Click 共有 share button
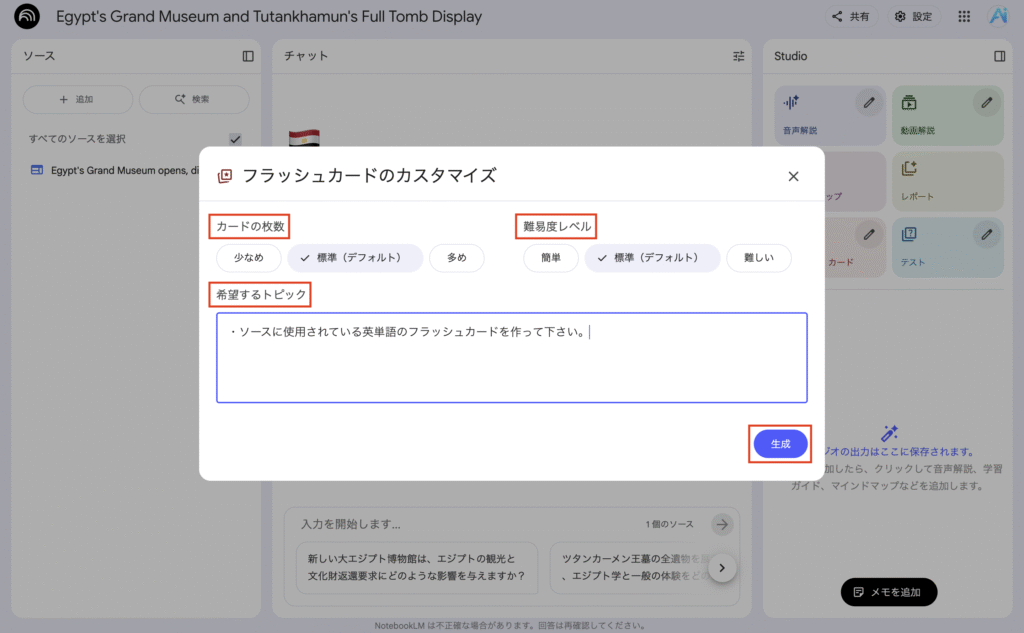Viewport: 1024px width, 633px height. click(851, 17)
